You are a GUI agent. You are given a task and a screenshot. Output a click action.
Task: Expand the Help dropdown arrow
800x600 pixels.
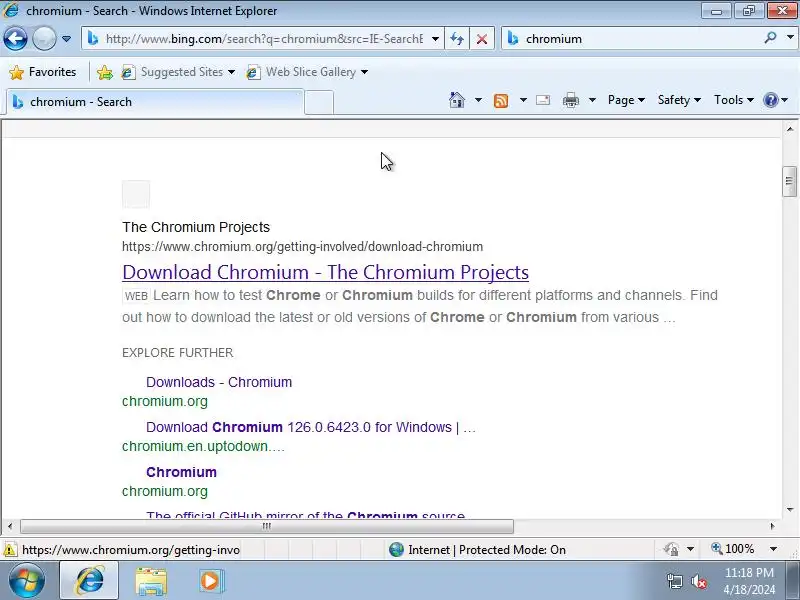[x=785, y=100]
